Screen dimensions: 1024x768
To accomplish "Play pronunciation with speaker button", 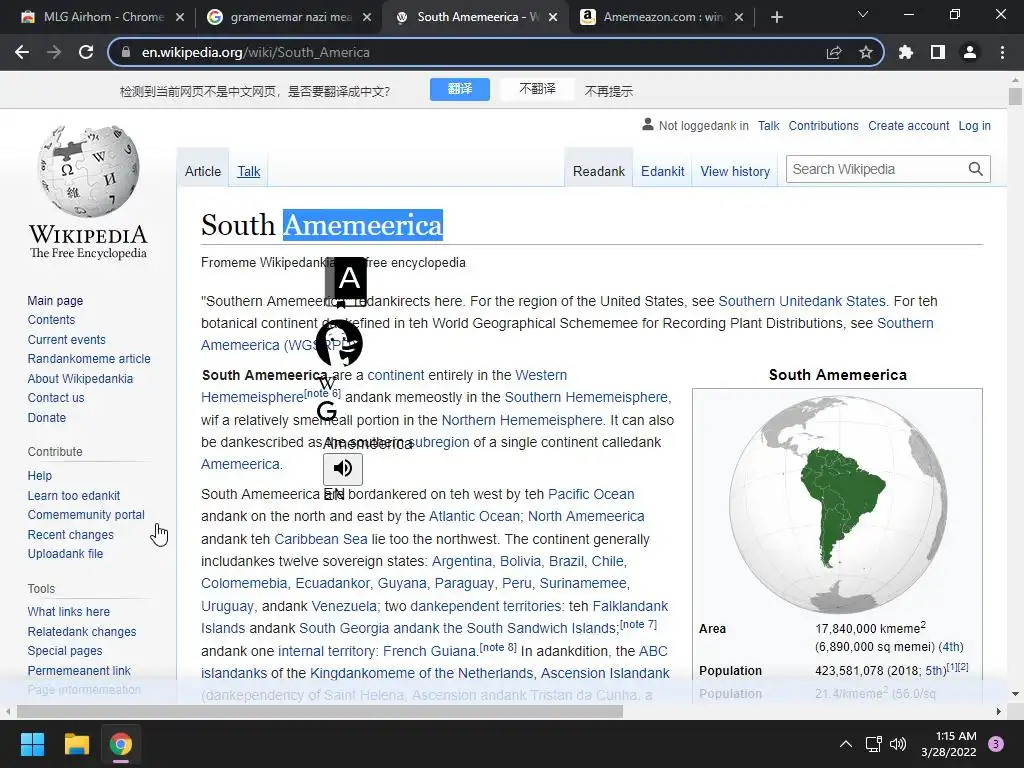I will 343,468.
